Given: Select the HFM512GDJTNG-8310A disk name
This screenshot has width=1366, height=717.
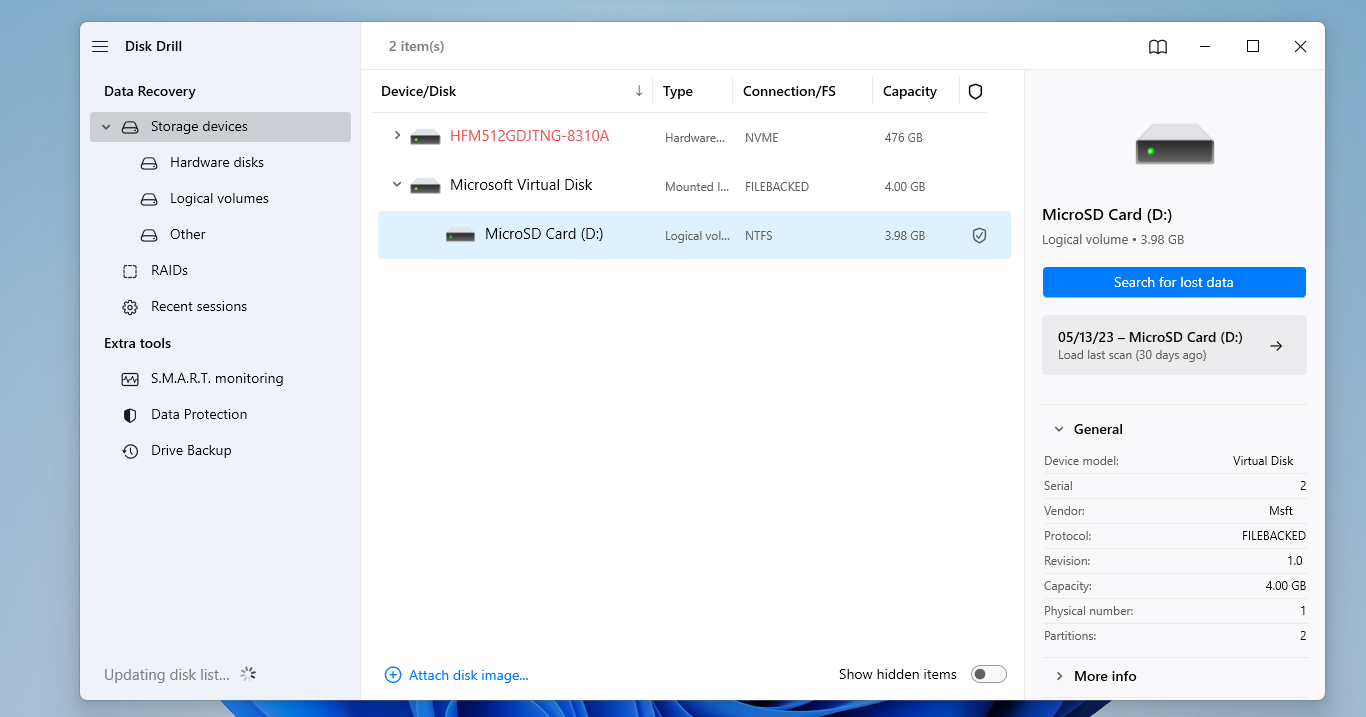Looking at the screenshot, I should 529,136.
